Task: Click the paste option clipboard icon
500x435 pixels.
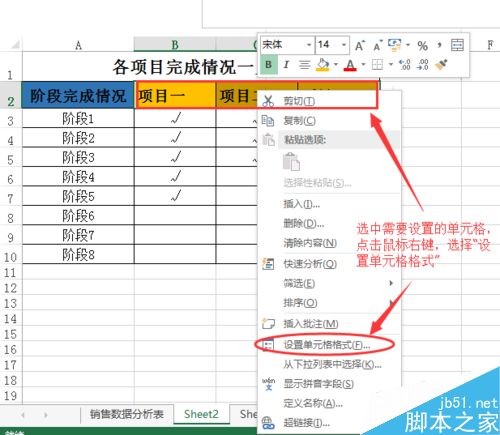Action: tap(291, 162)
